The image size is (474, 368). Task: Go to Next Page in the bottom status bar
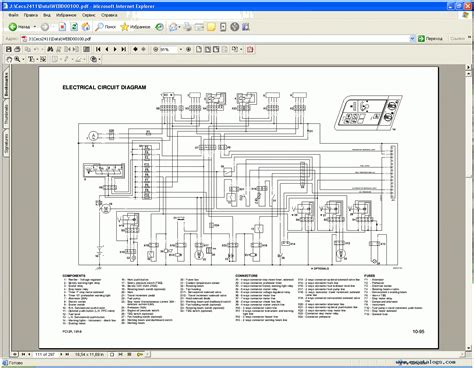pos(61,354)
